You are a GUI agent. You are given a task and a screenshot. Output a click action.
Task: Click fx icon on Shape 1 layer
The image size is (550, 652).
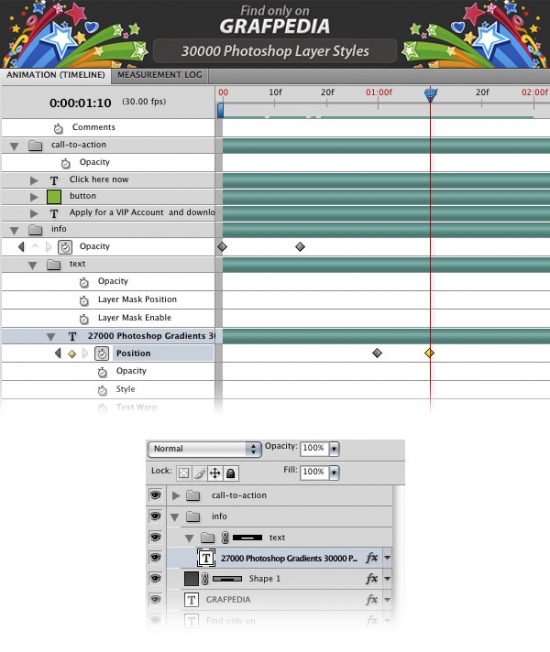click(372, 579)
